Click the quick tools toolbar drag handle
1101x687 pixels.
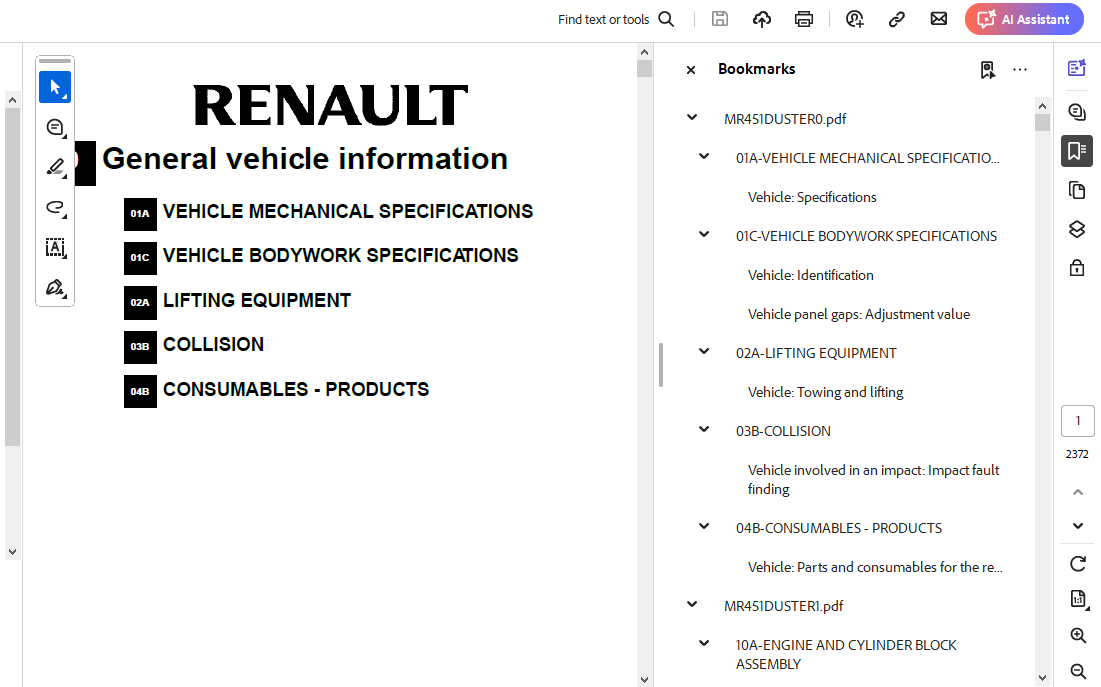point(55,61)
